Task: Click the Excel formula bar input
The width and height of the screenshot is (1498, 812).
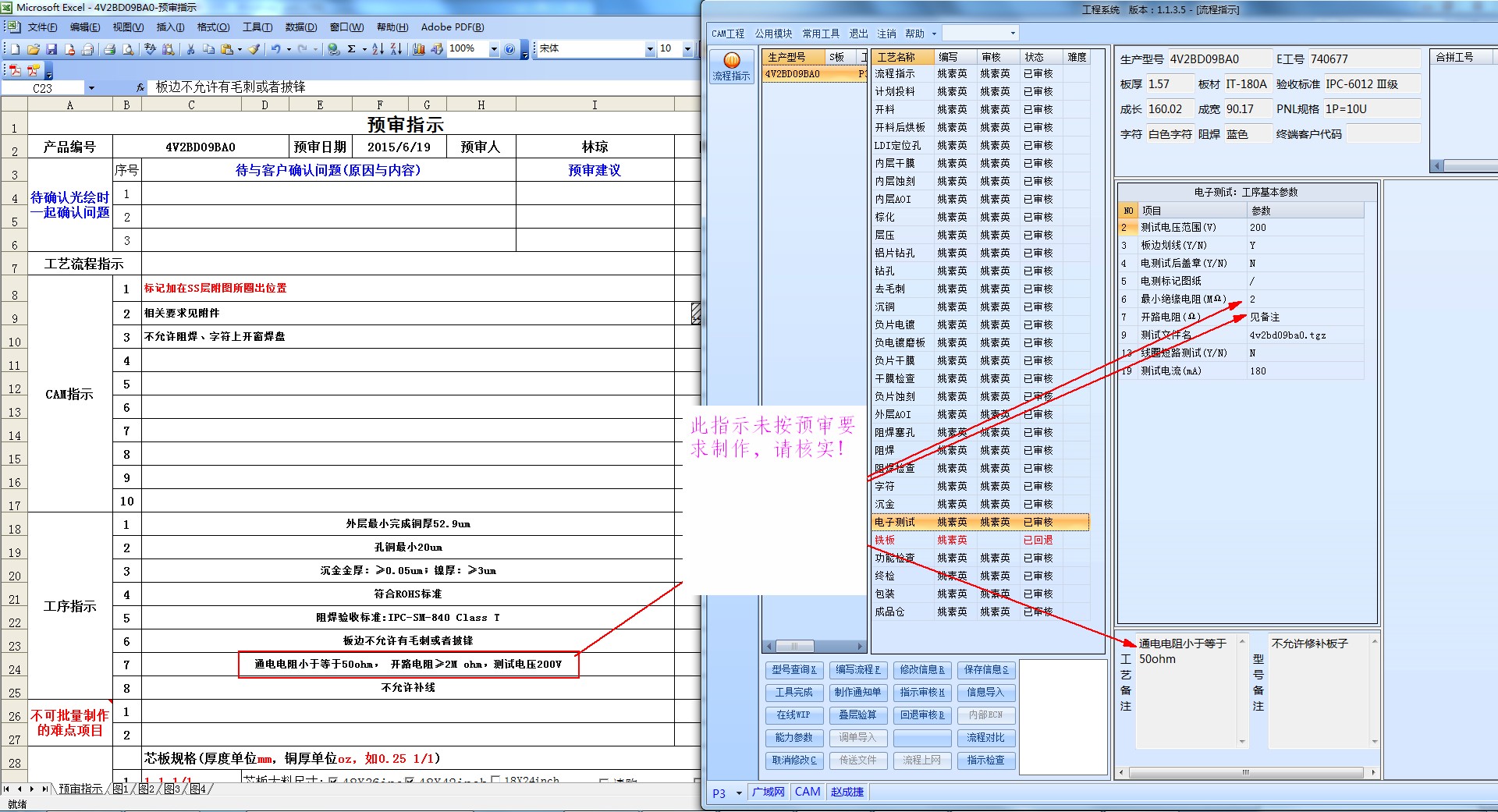Action: [425, 87]
